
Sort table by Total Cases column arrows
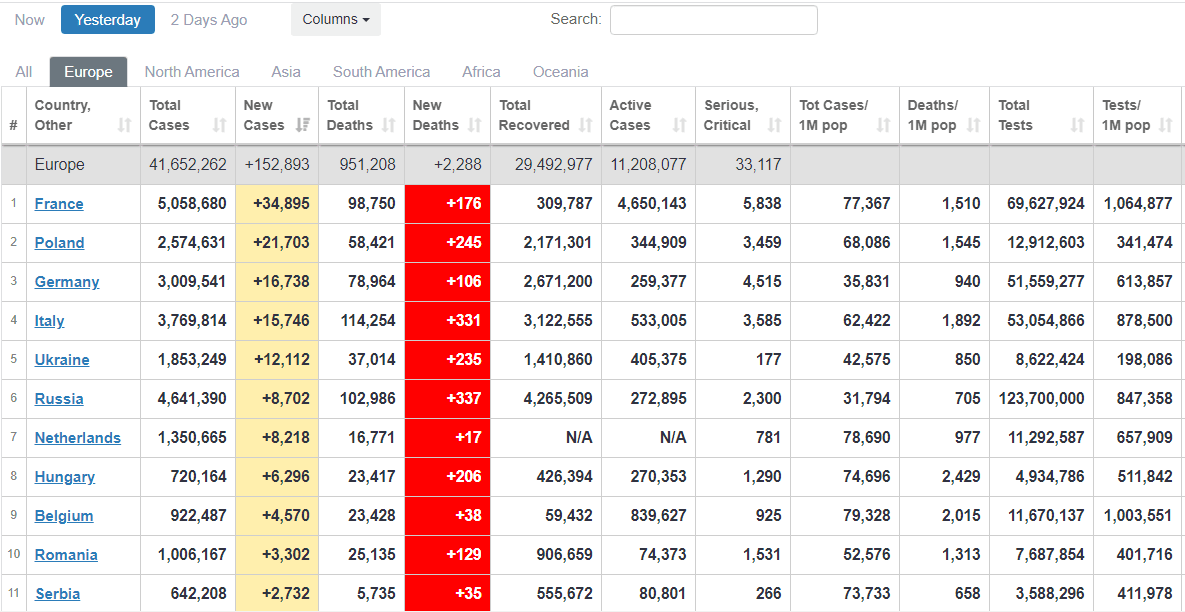point(219,126)
